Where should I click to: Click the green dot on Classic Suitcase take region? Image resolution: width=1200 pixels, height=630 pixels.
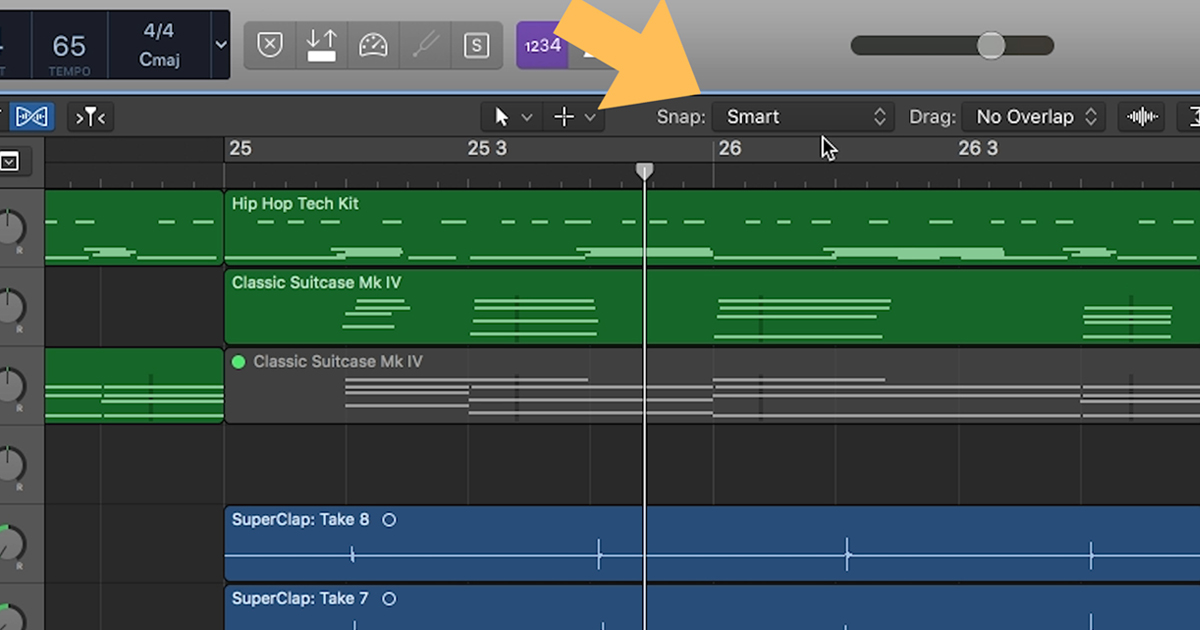tap(238, 361)
